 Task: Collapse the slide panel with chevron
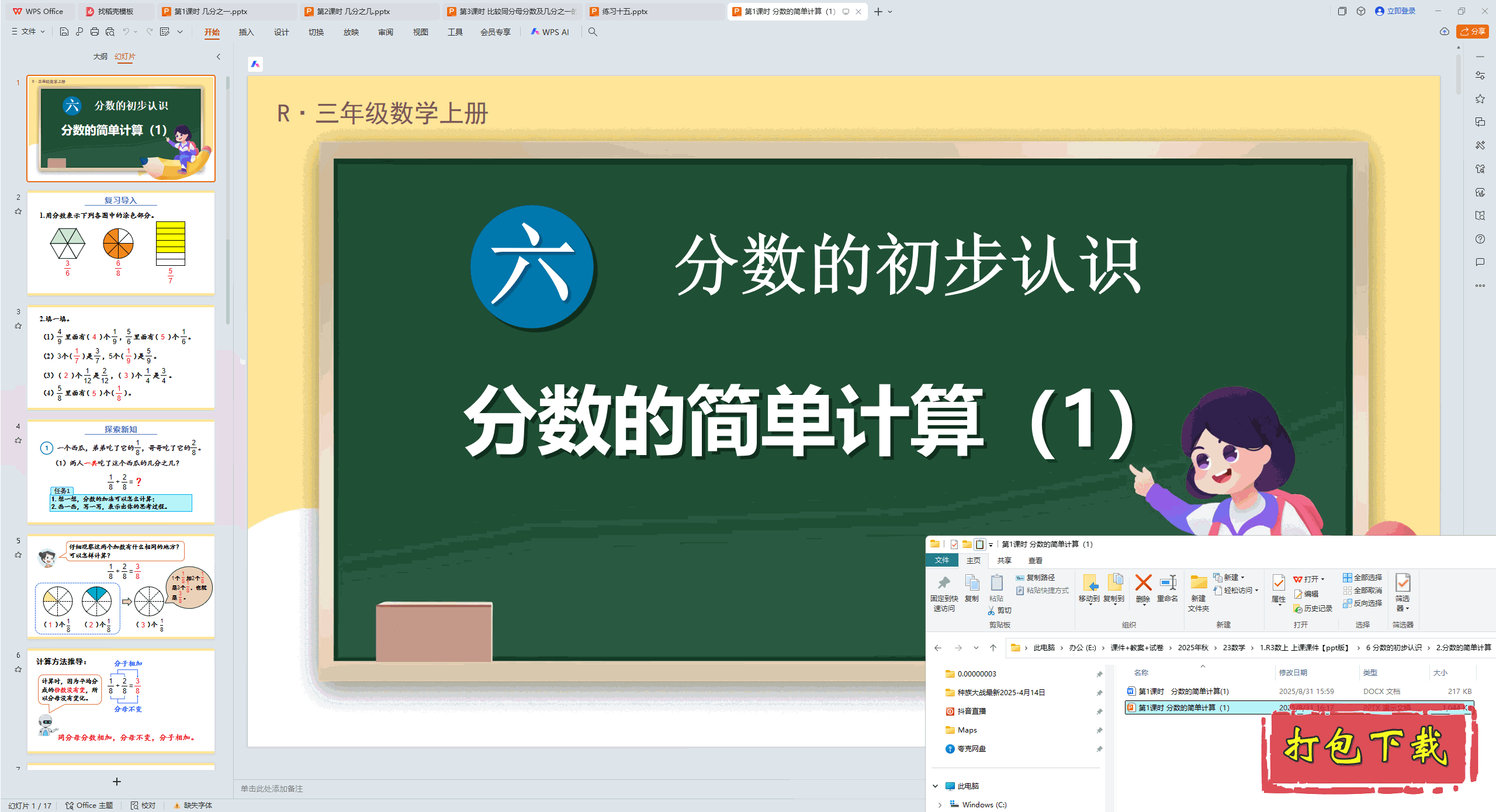pyautogui.click(x=219, y=57)
